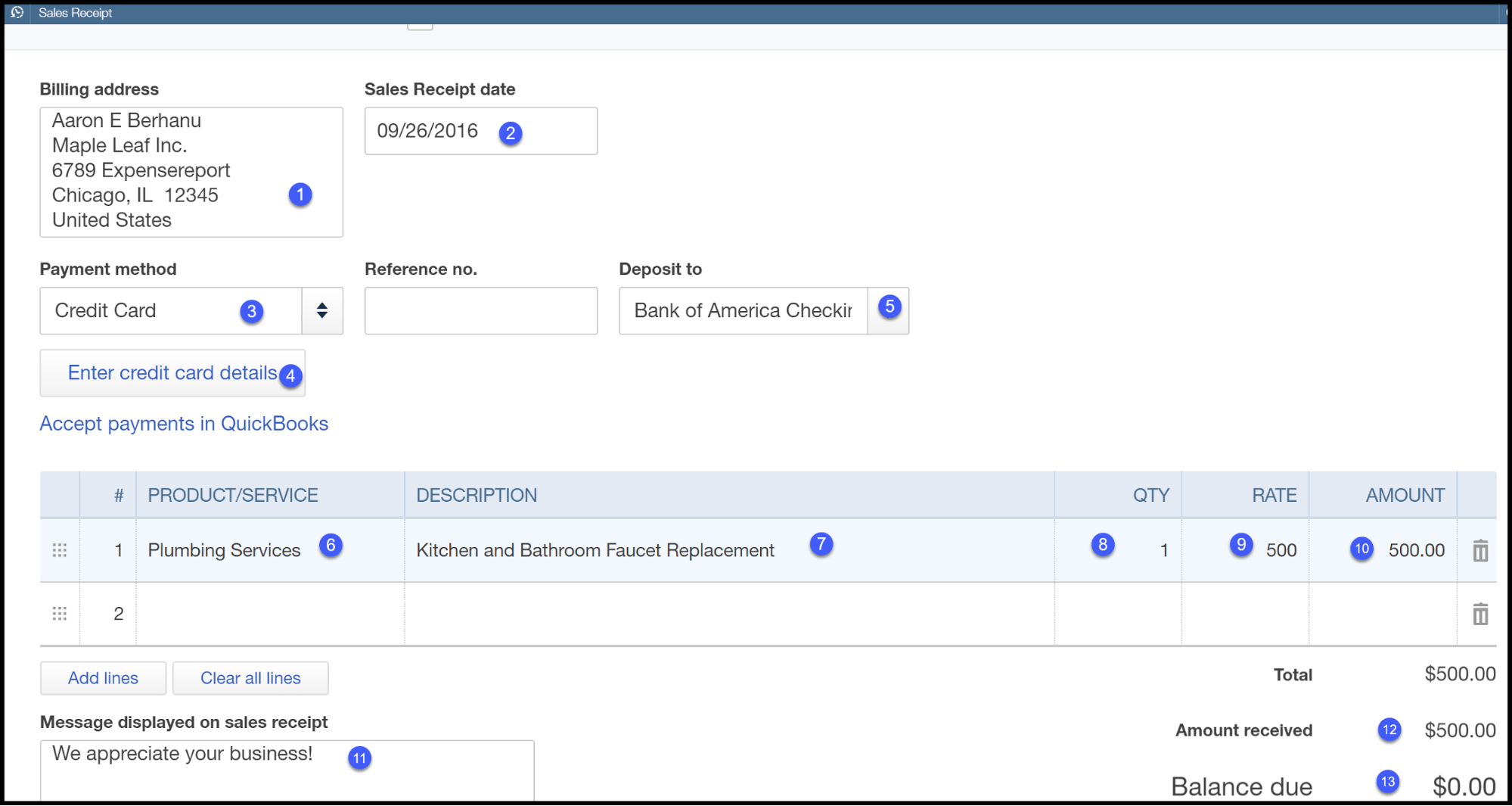
Task: Click the Clear all lines button
Action: tap(250, 678)
